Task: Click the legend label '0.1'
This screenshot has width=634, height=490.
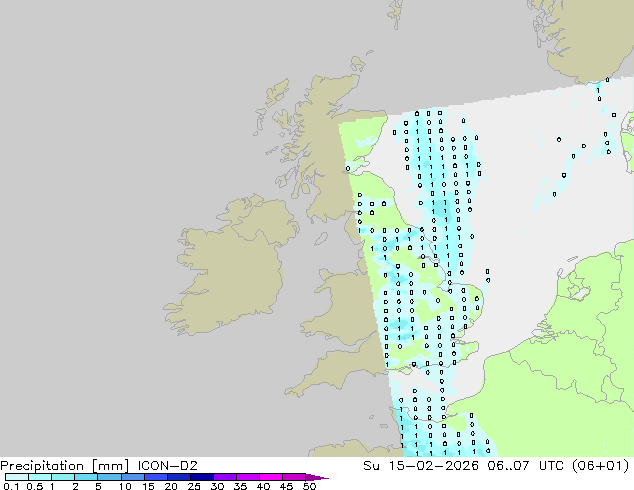Action: click(x=11, y=486)
